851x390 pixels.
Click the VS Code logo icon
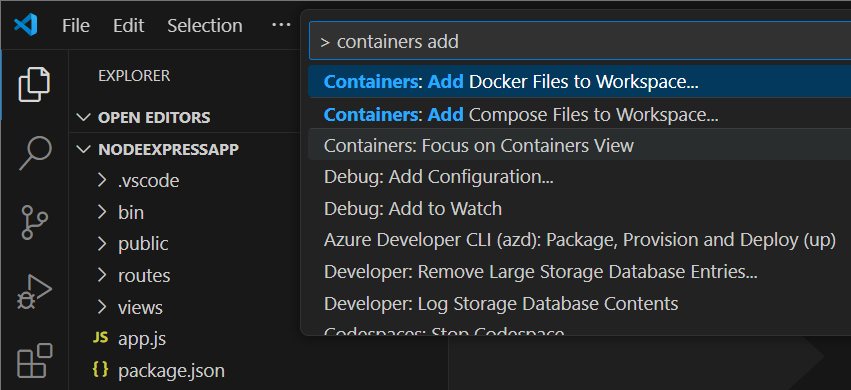(x=26, y=25)
